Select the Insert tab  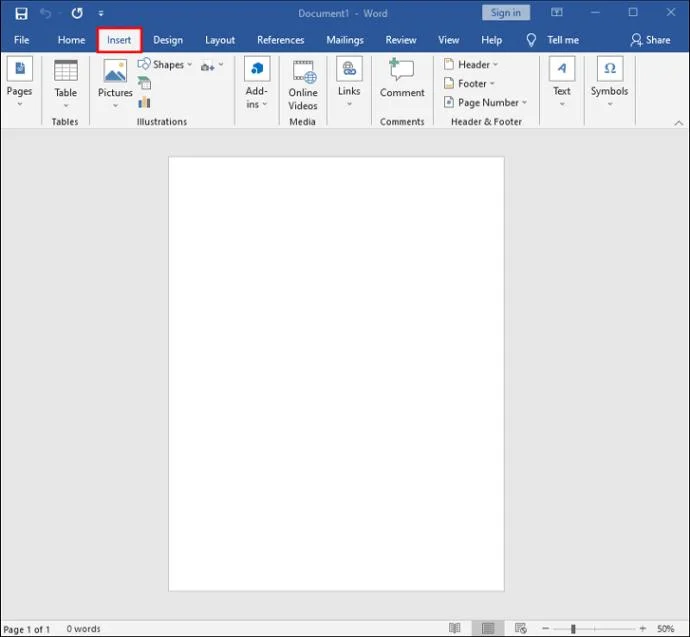pyautogui.click(x=119, y=40)
